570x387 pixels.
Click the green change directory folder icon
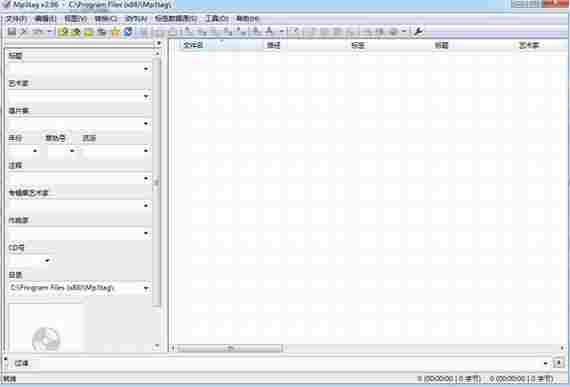point(63,32)
